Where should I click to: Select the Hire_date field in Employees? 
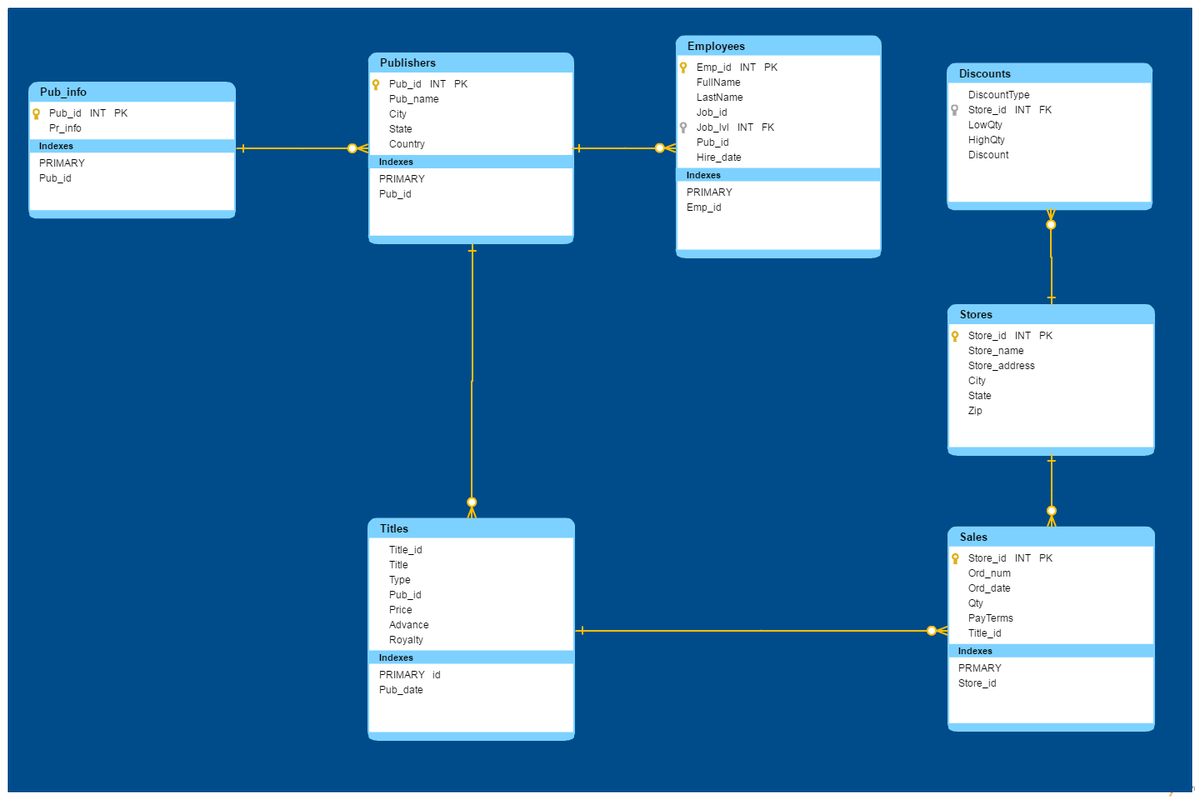pos(719,158)
